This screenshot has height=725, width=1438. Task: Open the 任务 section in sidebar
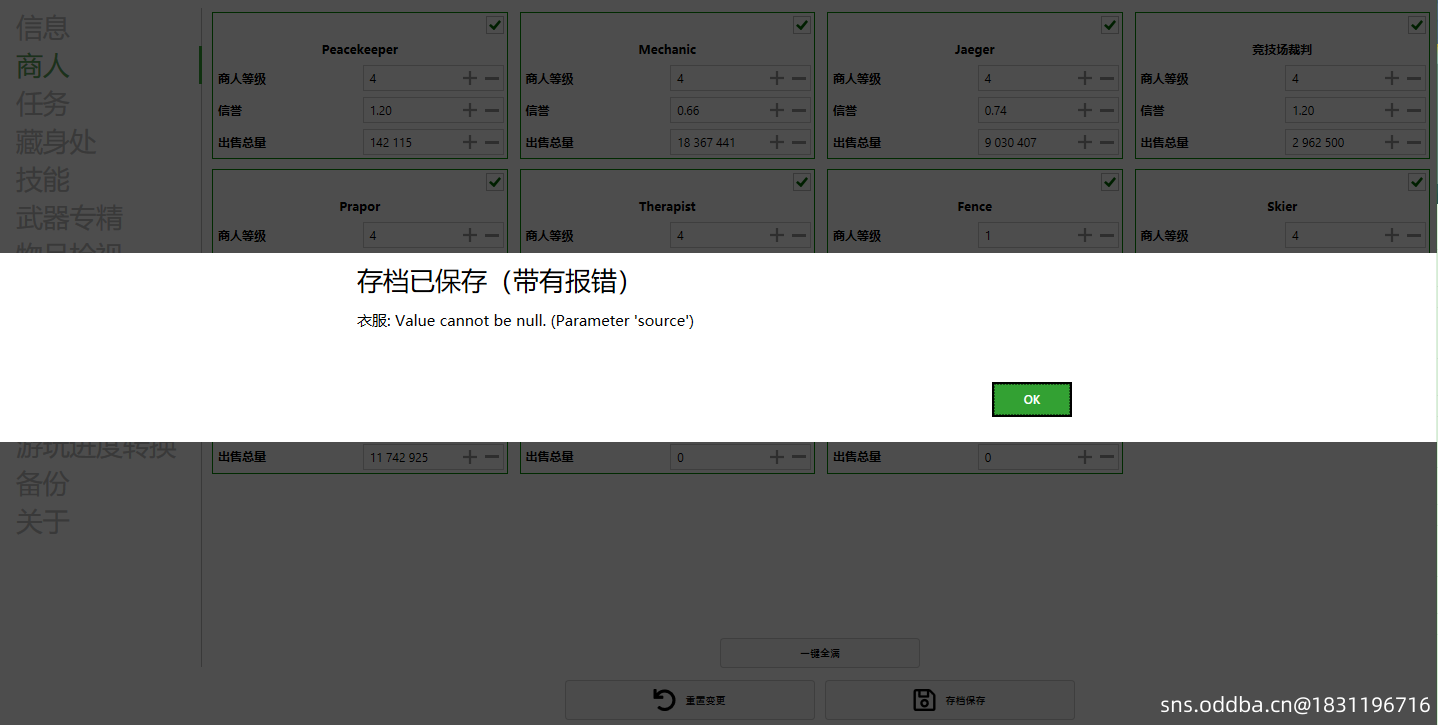[43, 103]
